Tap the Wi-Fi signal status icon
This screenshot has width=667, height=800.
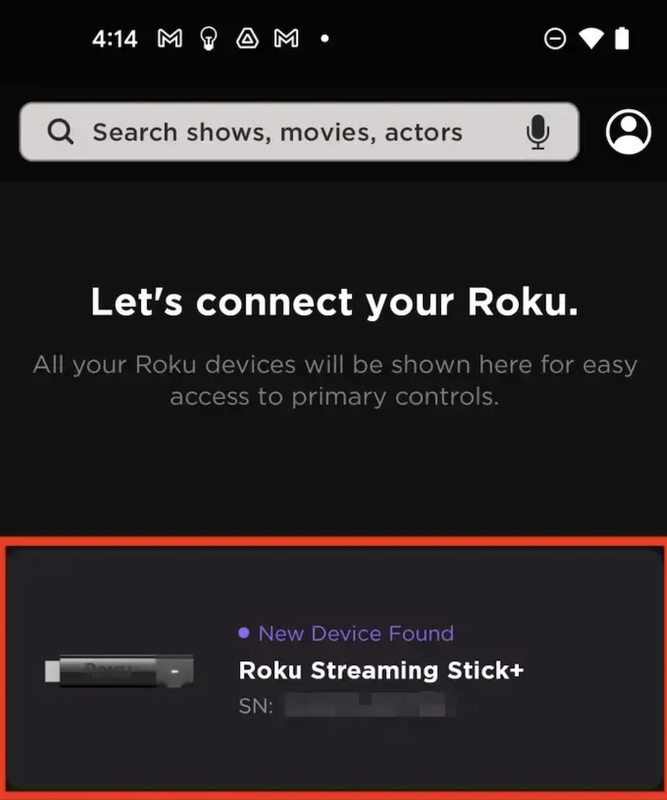(x=591, y=39)
